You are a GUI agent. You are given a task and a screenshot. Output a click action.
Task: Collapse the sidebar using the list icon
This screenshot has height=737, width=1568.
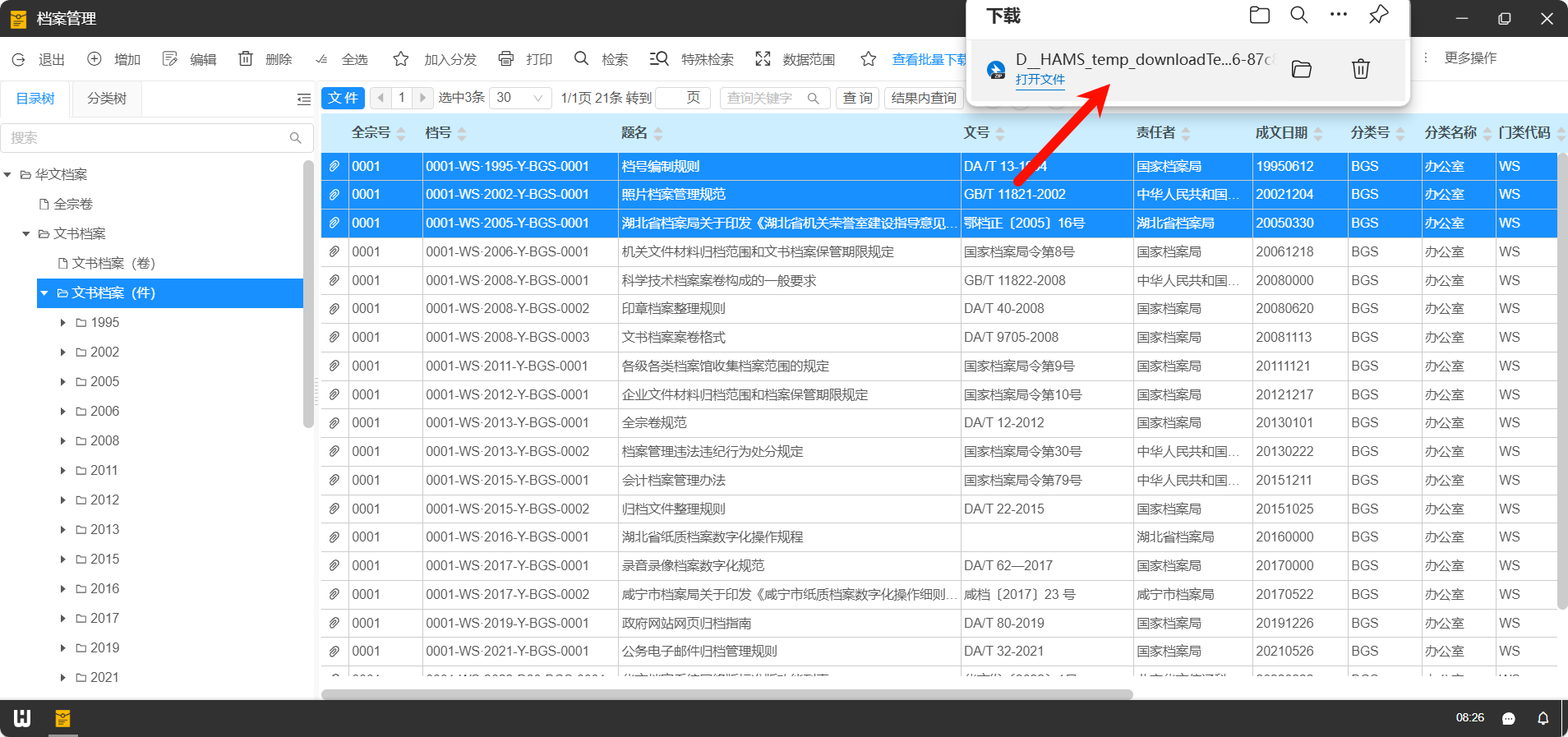click(303, 99)
